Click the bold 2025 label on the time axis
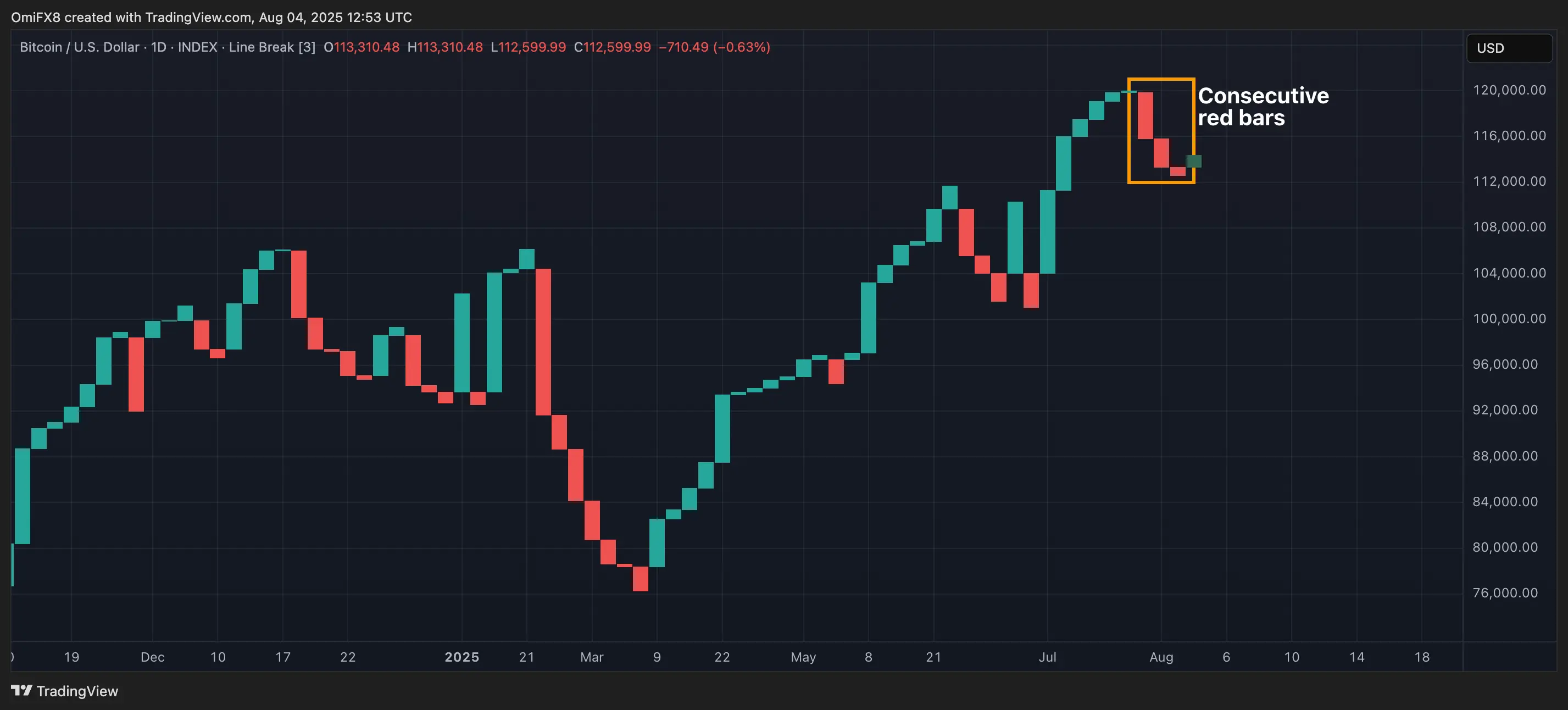This screenshot has width=1568, height=710. click(x=461, y=657)
